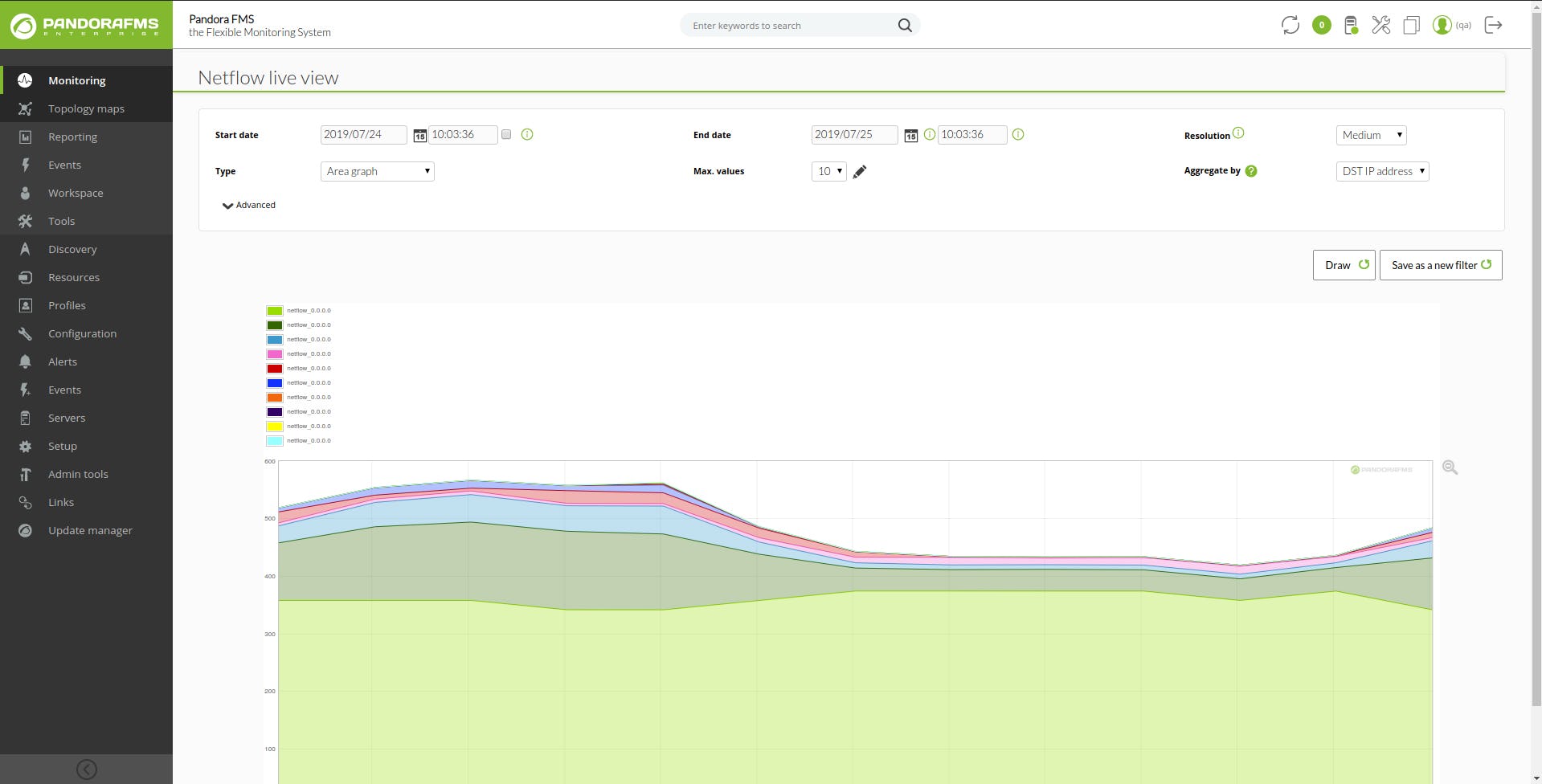This screenshot has width=1542, height=784.
Task: Click the end time info icon
Action: [1018, 134]
